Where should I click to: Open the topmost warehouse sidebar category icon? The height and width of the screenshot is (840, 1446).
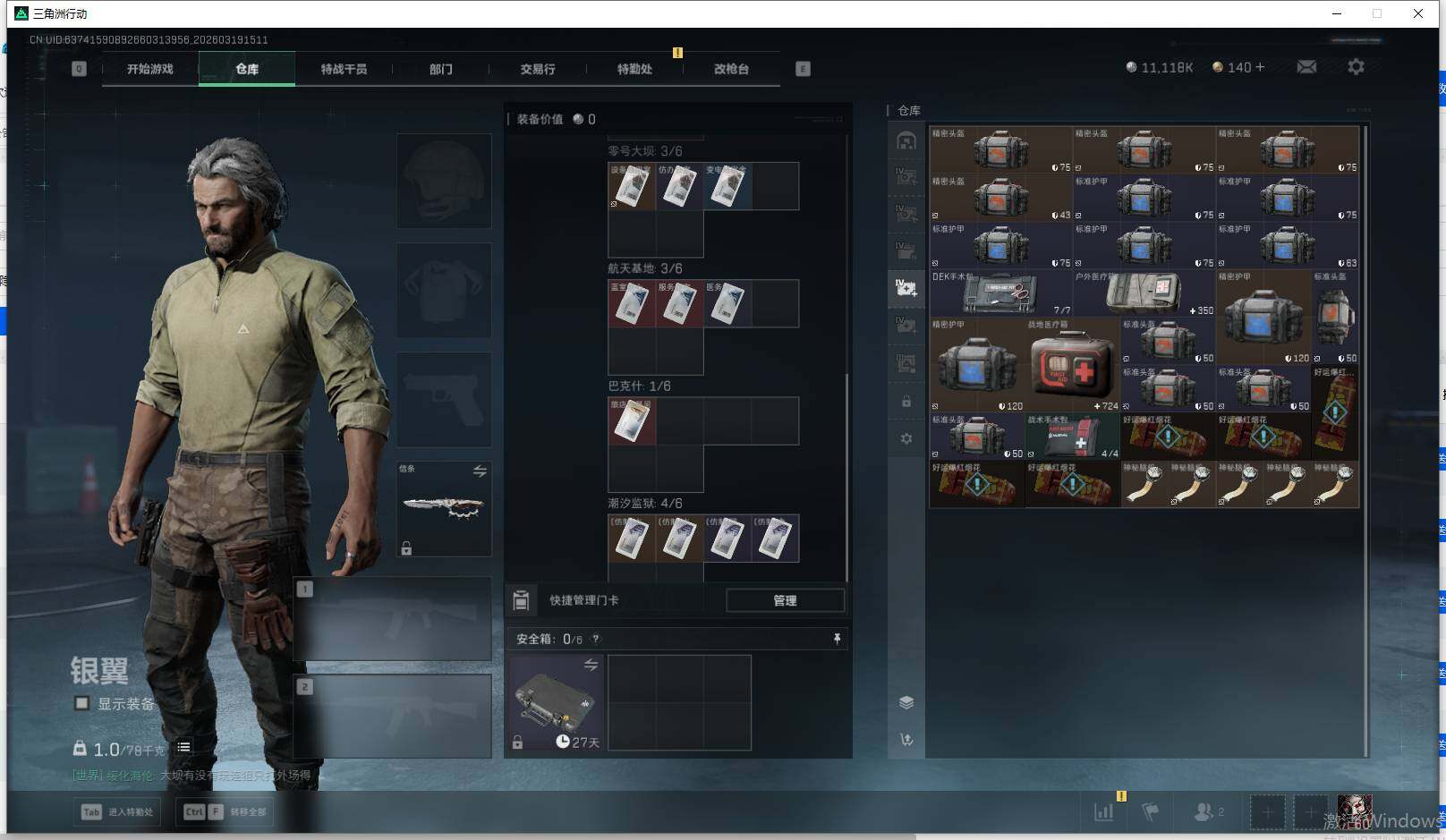(906, 140)
